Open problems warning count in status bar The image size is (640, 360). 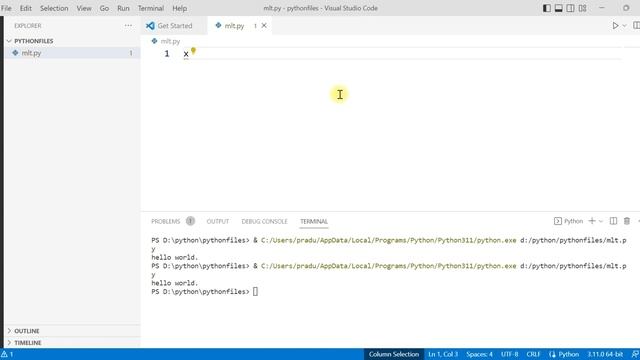click(7, 354)
